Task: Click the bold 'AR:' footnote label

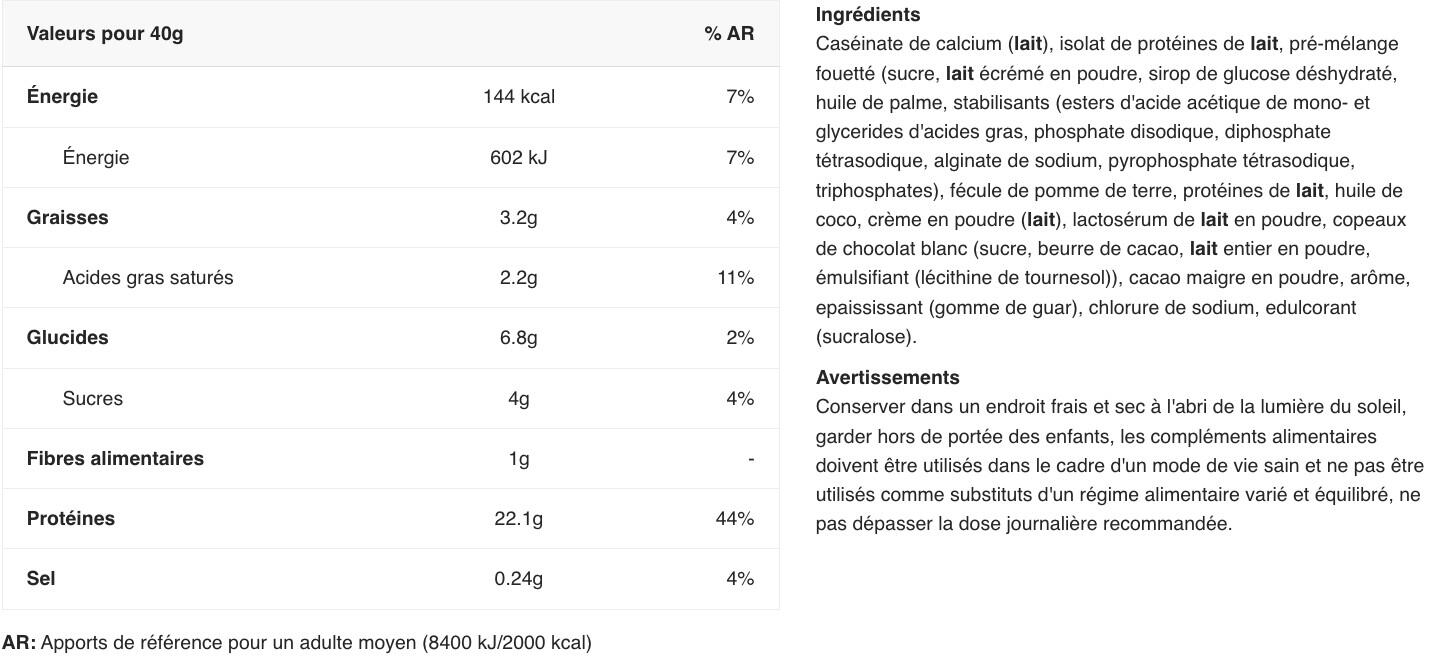Action: 19,643
